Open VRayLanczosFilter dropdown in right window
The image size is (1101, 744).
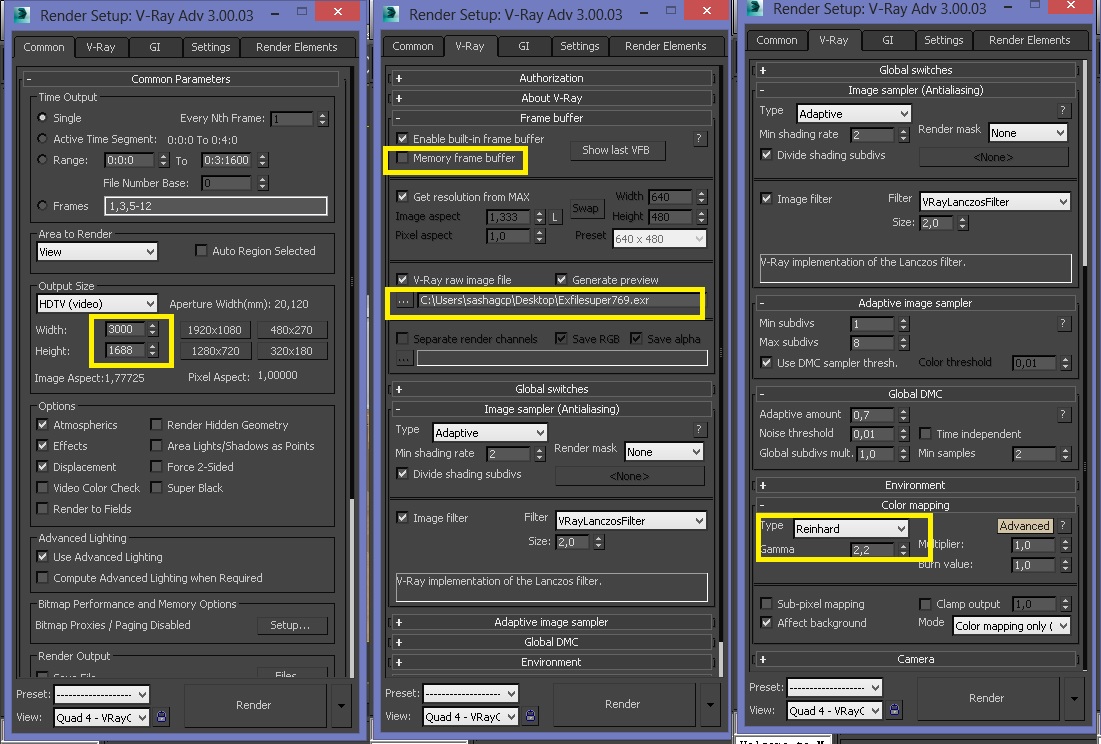coord(995,201)
